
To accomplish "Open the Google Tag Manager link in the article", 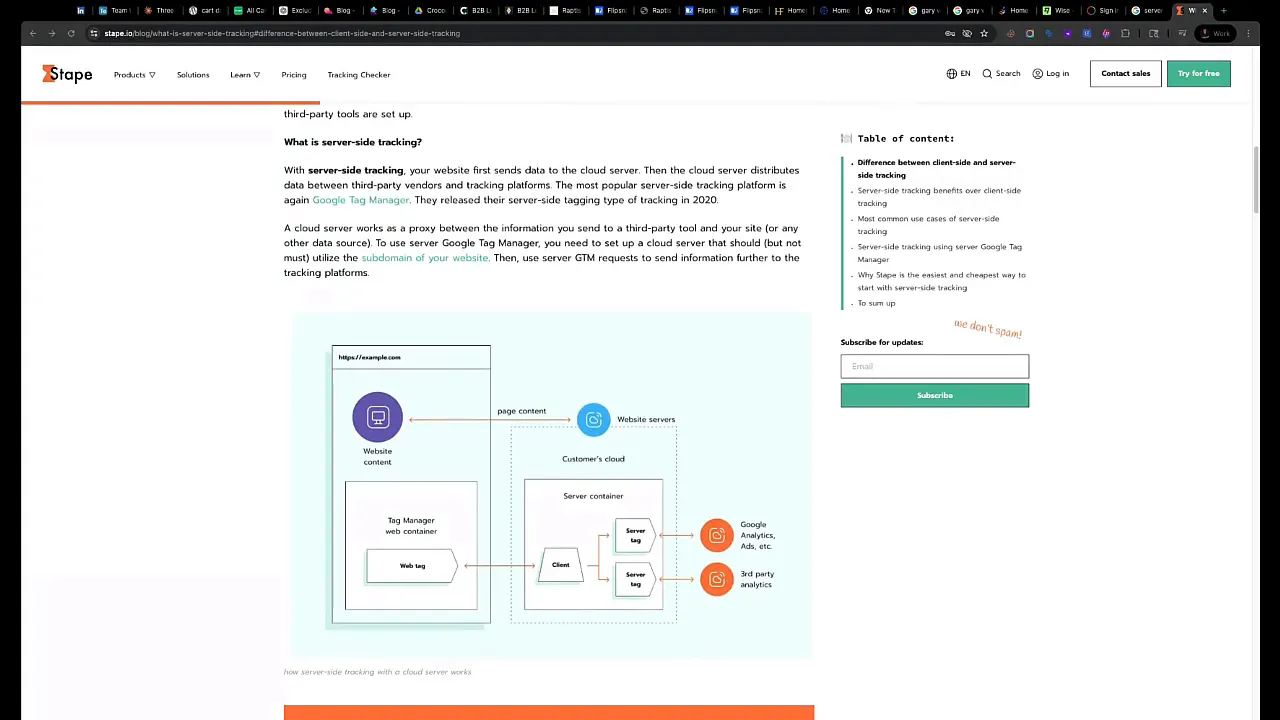I will tap(360, 200).
